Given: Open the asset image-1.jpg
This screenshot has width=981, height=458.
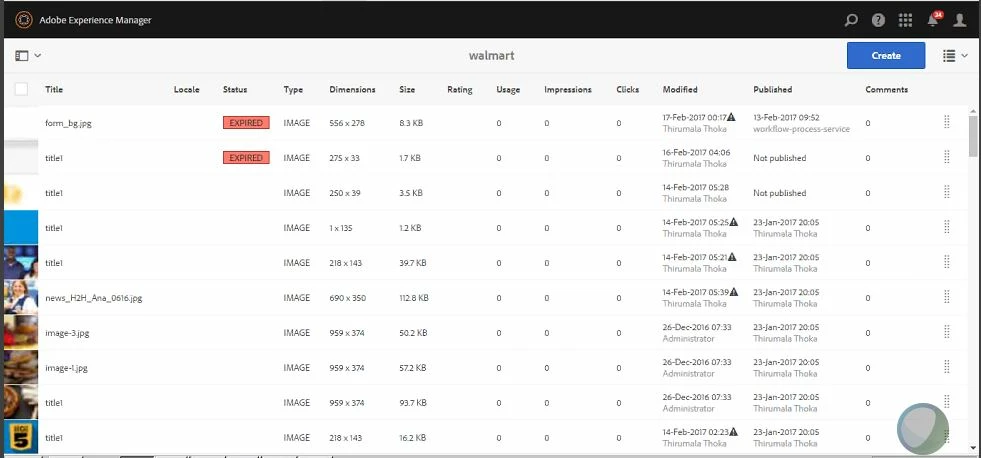Looking at the screenshot, I should 66,369.
